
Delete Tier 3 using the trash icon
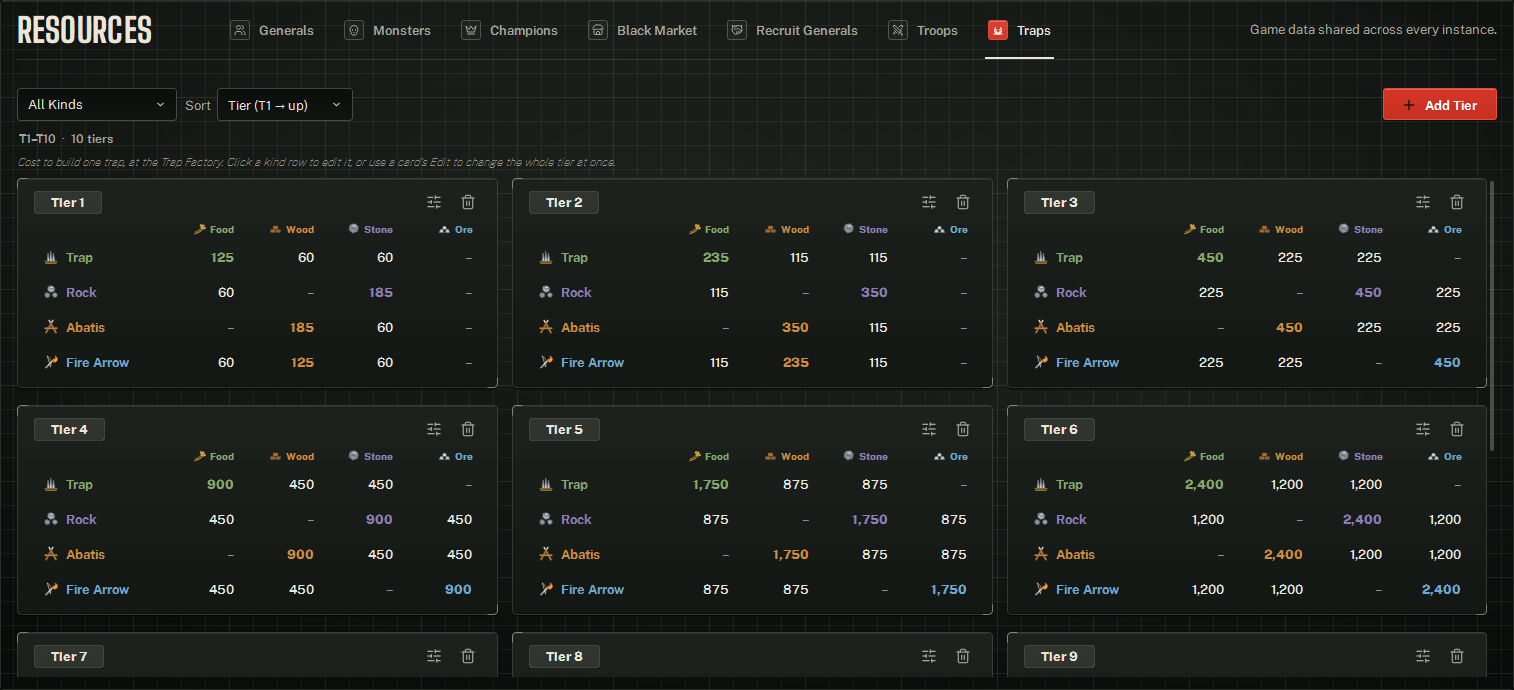(1457, 202)
